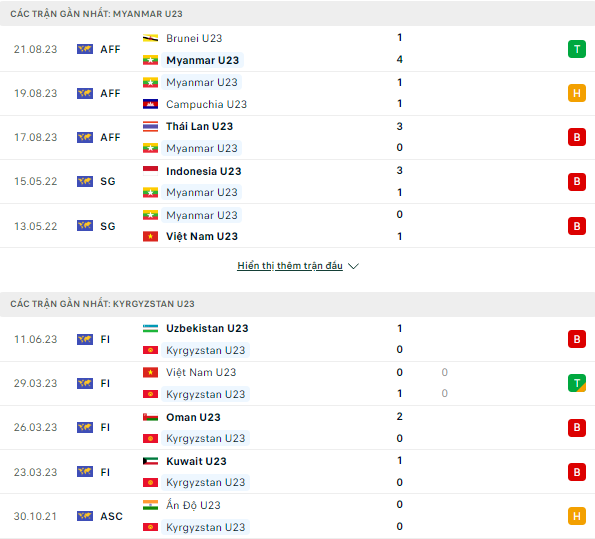Click the highlighted Myanmar U23 name versus Brunei
595x539 pixels.
(203, 60)
